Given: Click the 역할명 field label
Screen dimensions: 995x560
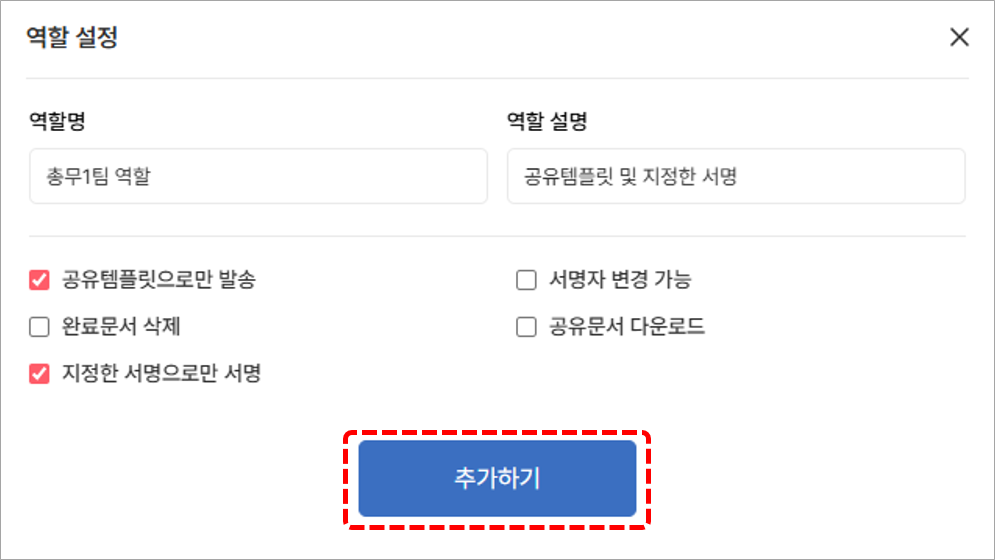Looking at the screenshot, I should click(57, 122).
